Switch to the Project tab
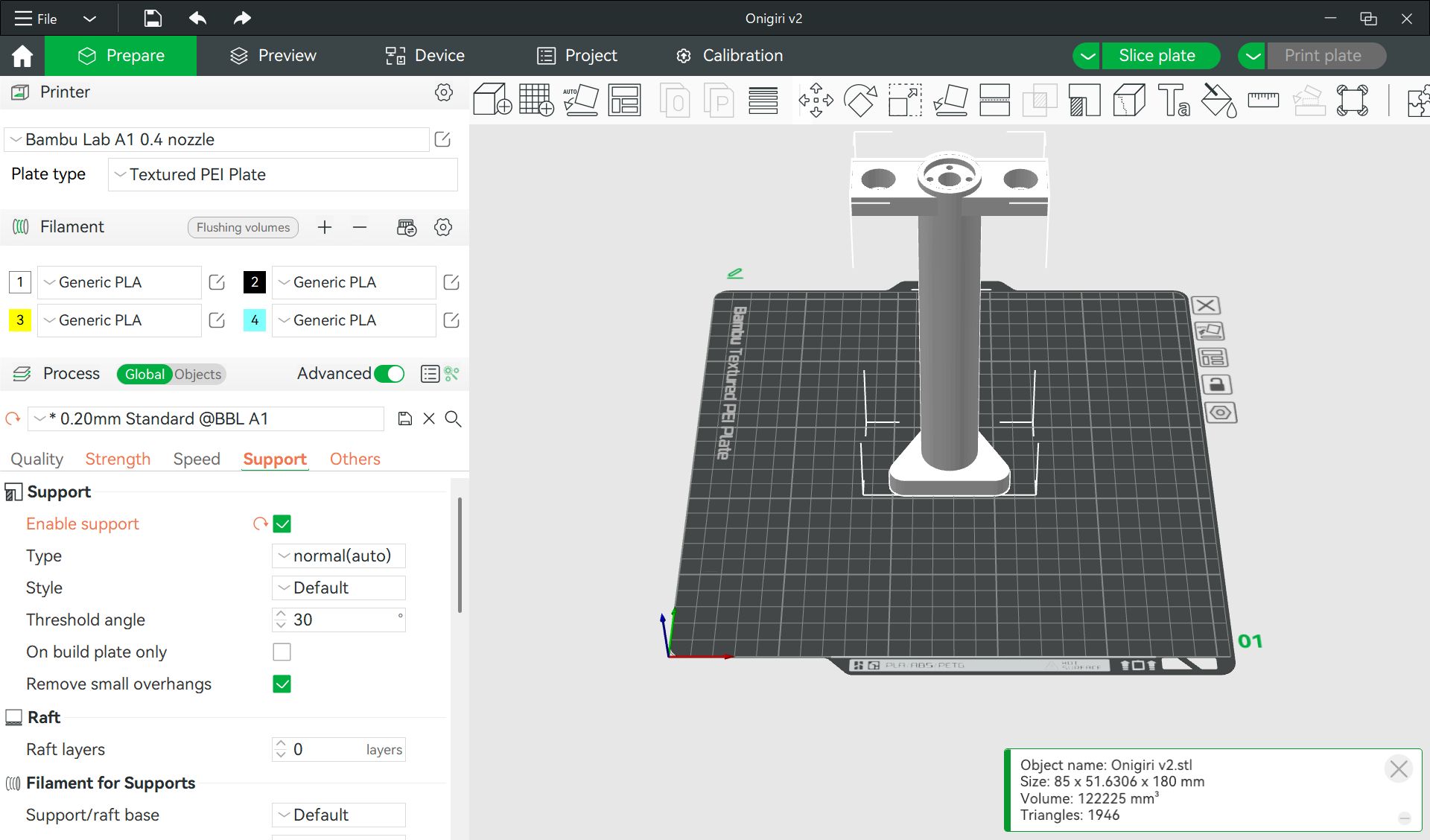The image size is (1430, 840). pyautogui.click(x=577, y=56)
